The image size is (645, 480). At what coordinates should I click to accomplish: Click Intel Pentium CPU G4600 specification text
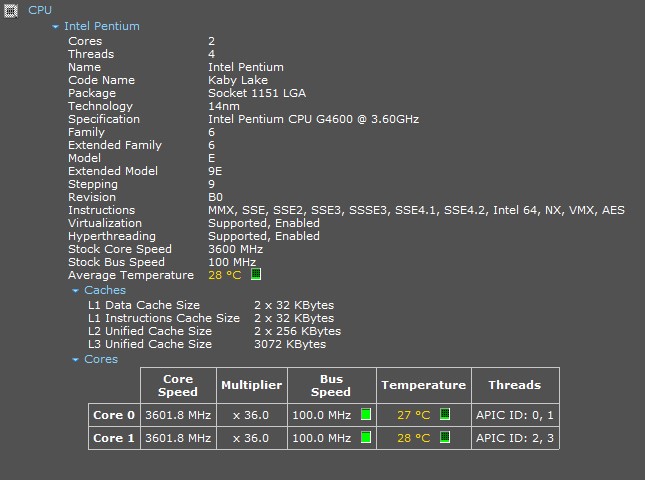313,119
